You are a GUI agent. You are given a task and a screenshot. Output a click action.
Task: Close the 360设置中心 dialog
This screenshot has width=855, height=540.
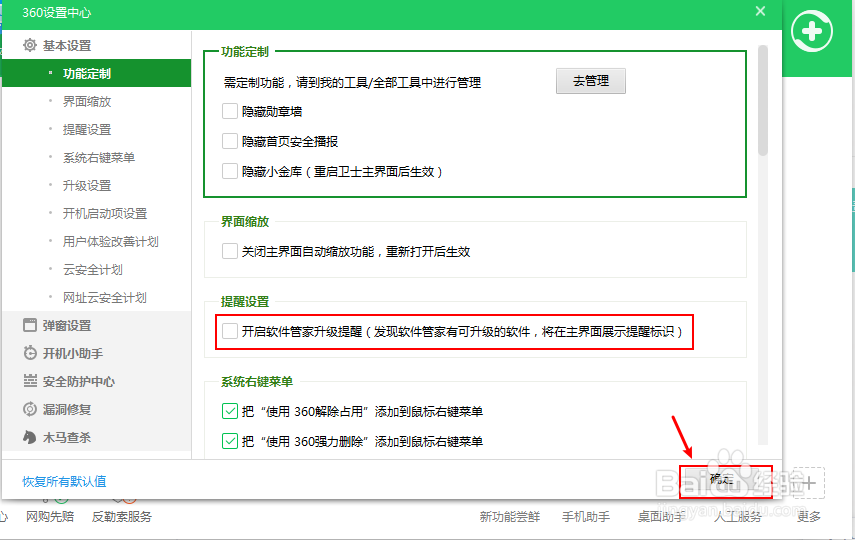(x=760, y=11)
